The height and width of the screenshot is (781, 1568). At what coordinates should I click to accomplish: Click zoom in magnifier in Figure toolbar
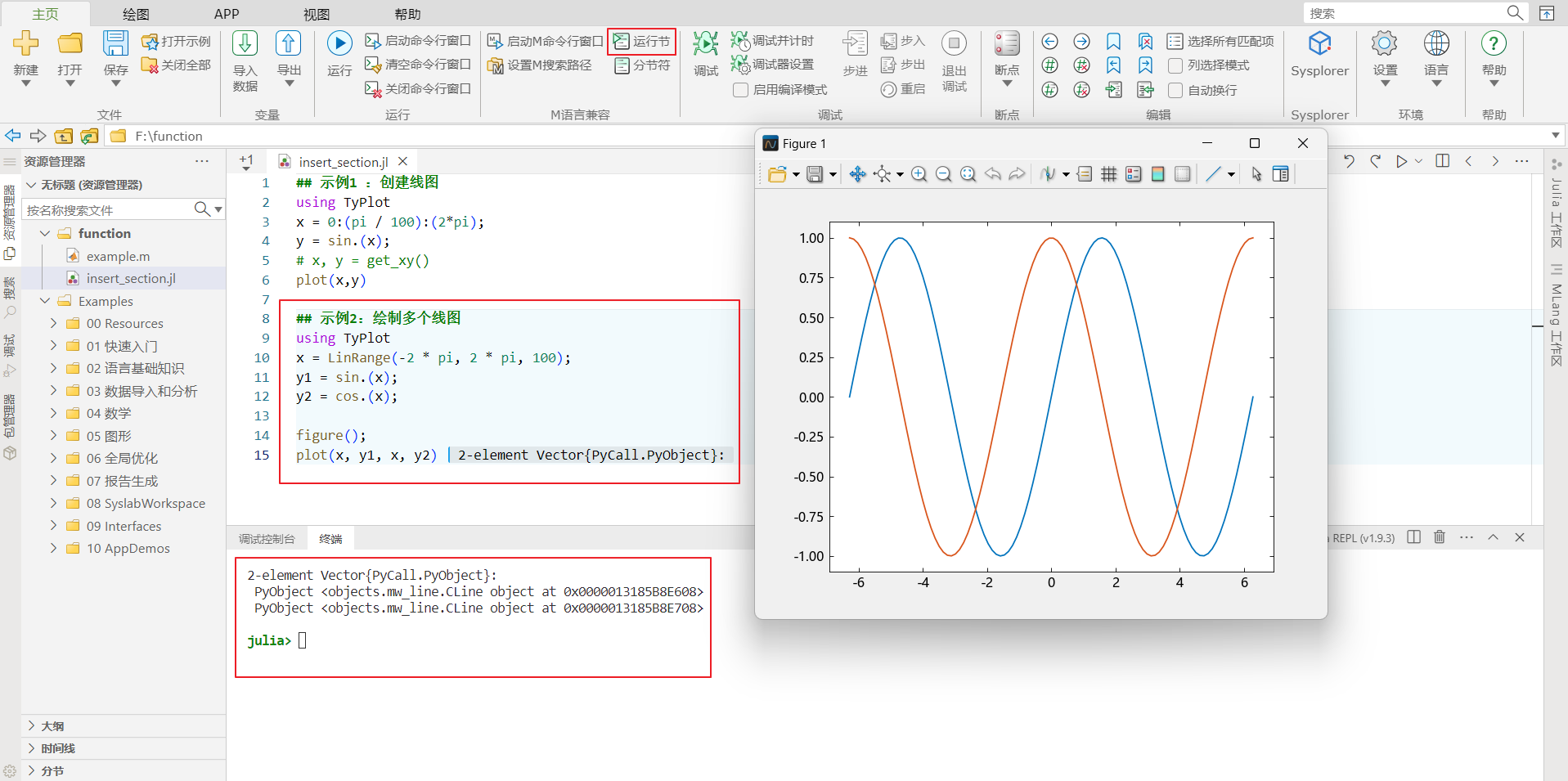pyautogui.click(x=919, y=174)
